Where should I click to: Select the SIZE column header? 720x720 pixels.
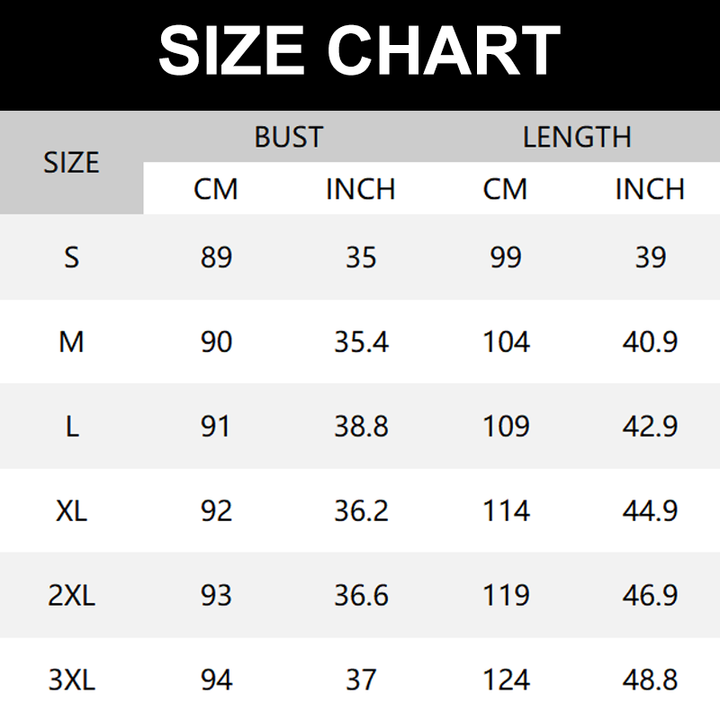click(x=72, y=162)
